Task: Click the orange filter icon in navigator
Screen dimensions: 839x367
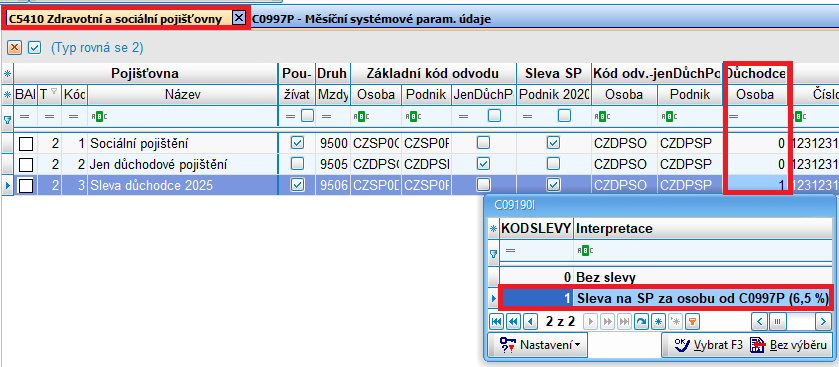Action: click(x=692, y=321)
